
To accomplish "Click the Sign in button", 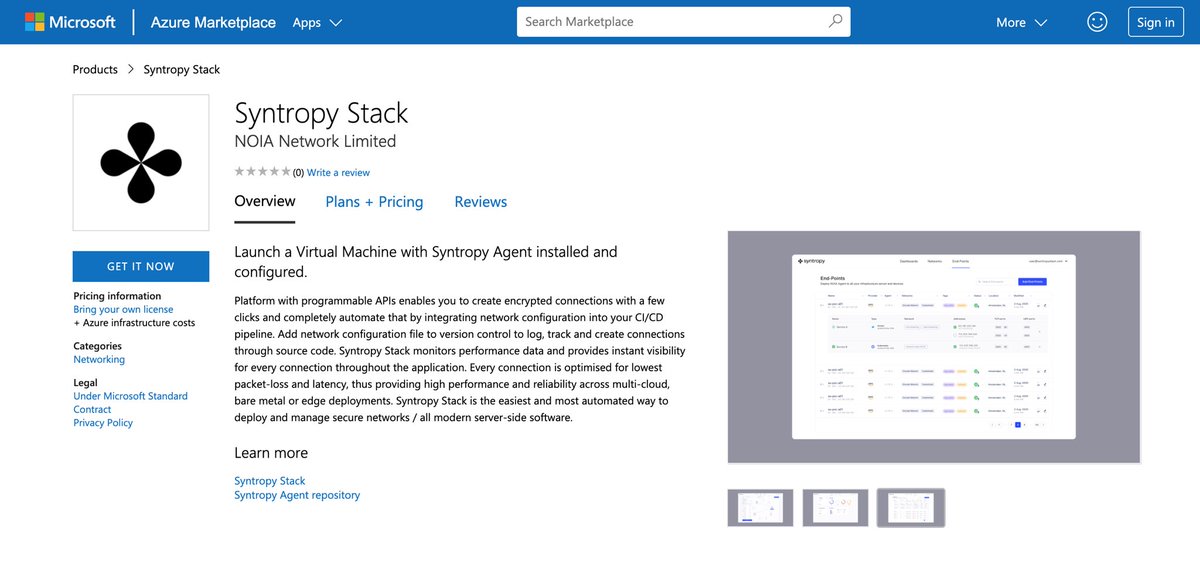I will point(1156,22).
